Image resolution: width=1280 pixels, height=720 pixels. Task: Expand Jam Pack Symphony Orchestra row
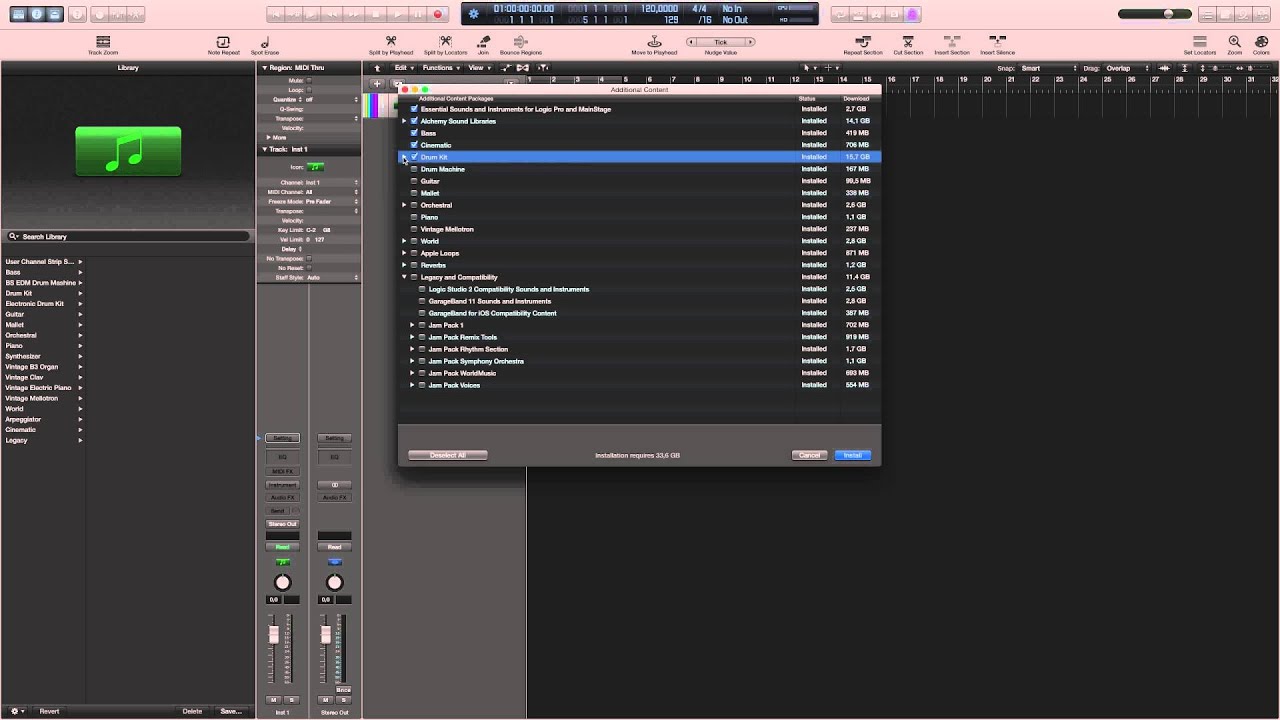(x=412, y=361)
